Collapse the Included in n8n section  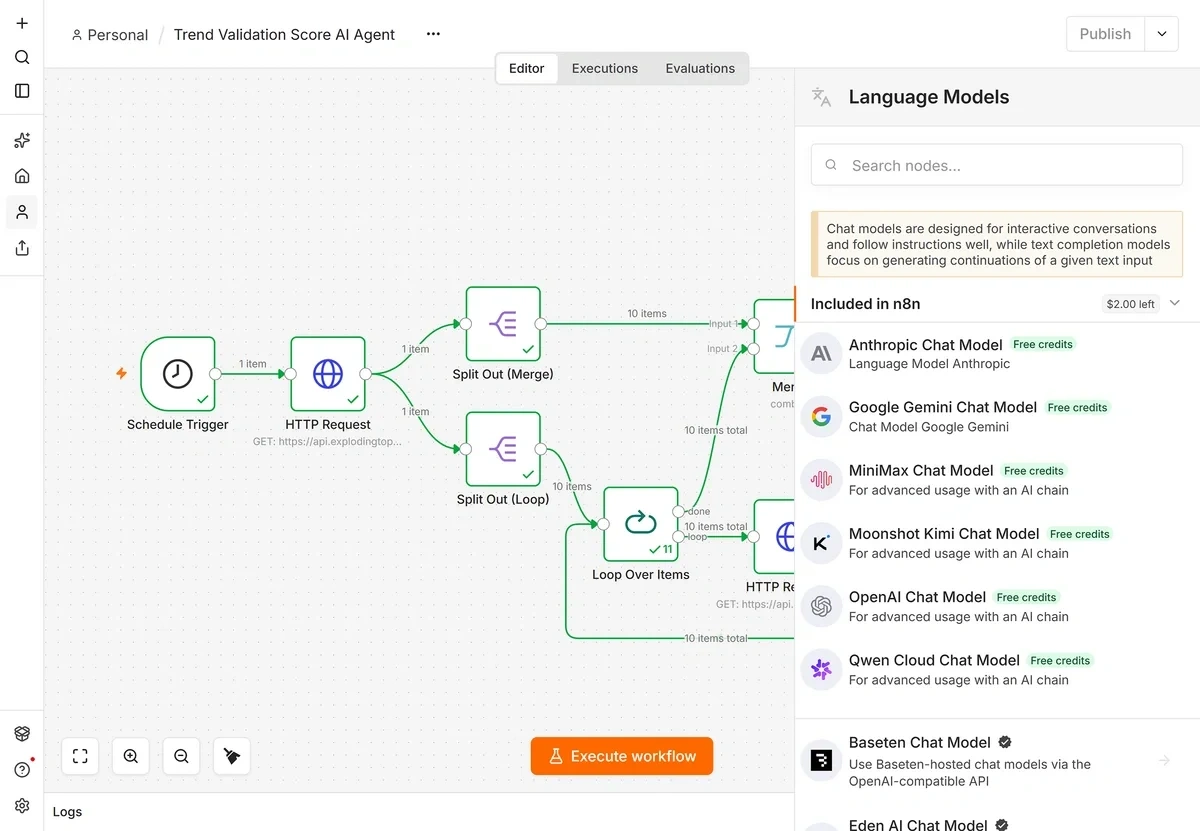(1175, 303)
